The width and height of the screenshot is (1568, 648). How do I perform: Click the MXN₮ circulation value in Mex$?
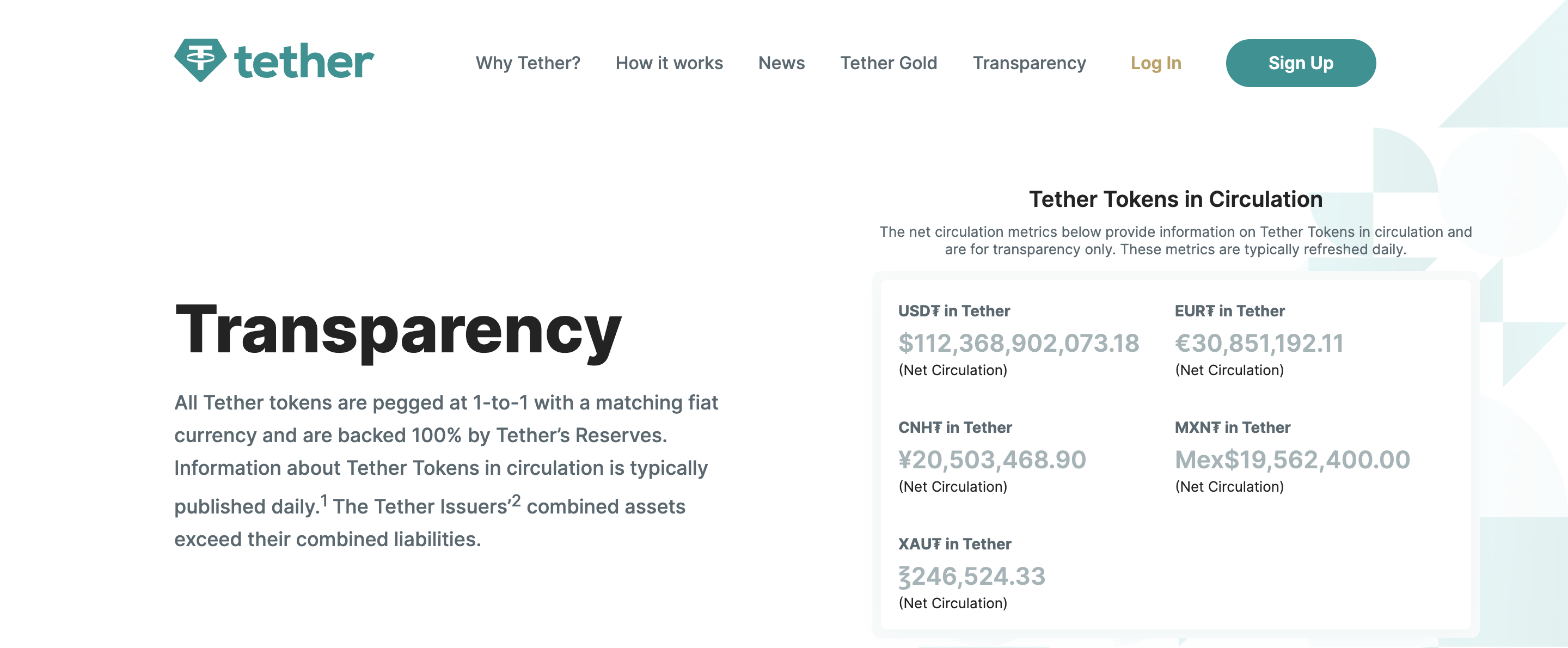coord(1291,460)
